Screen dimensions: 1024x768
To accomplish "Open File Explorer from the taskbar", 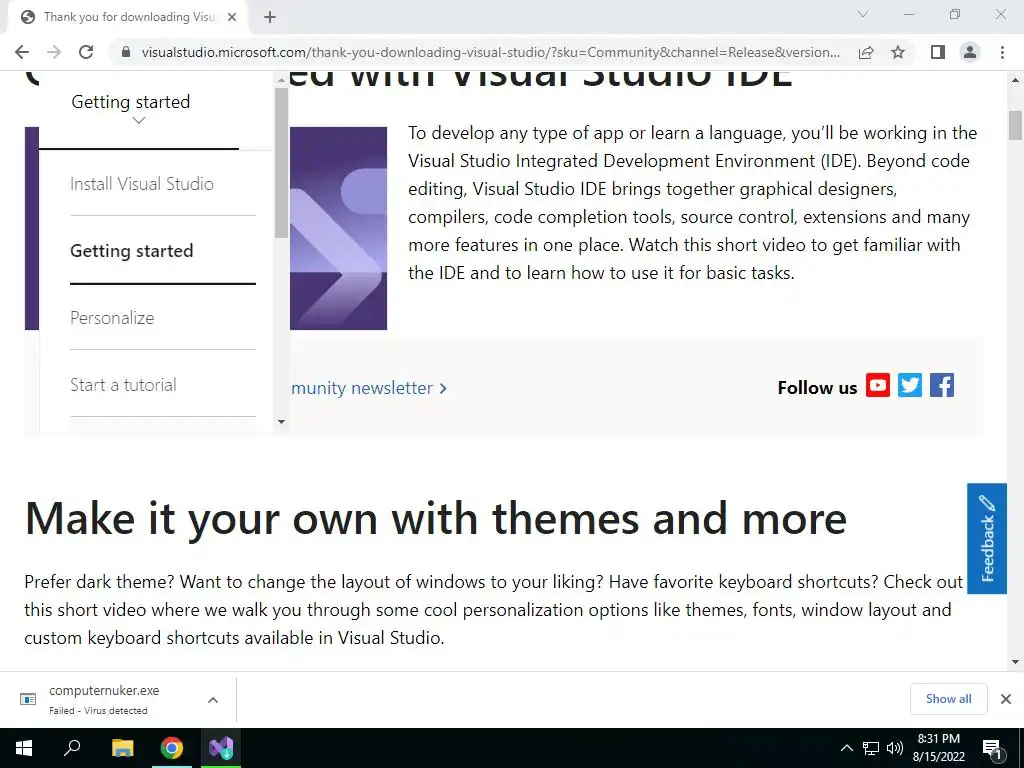I will point(122,748).
